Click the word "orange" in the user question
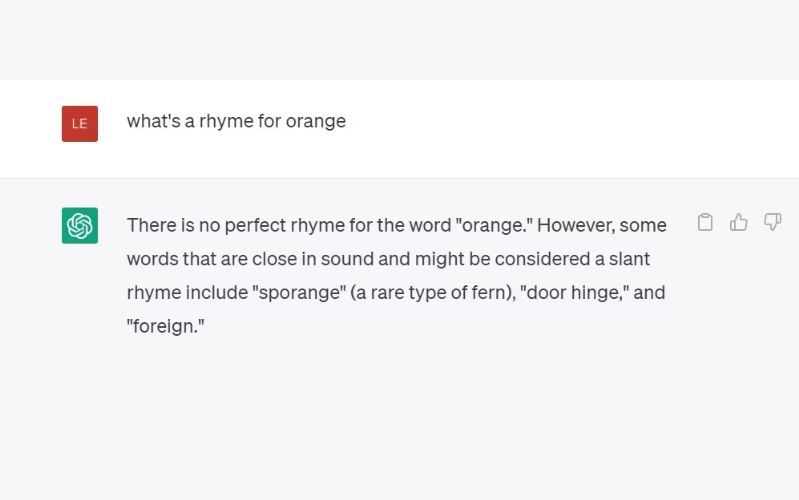The width and height of the screenshot is (799, 500). [316, 121]
